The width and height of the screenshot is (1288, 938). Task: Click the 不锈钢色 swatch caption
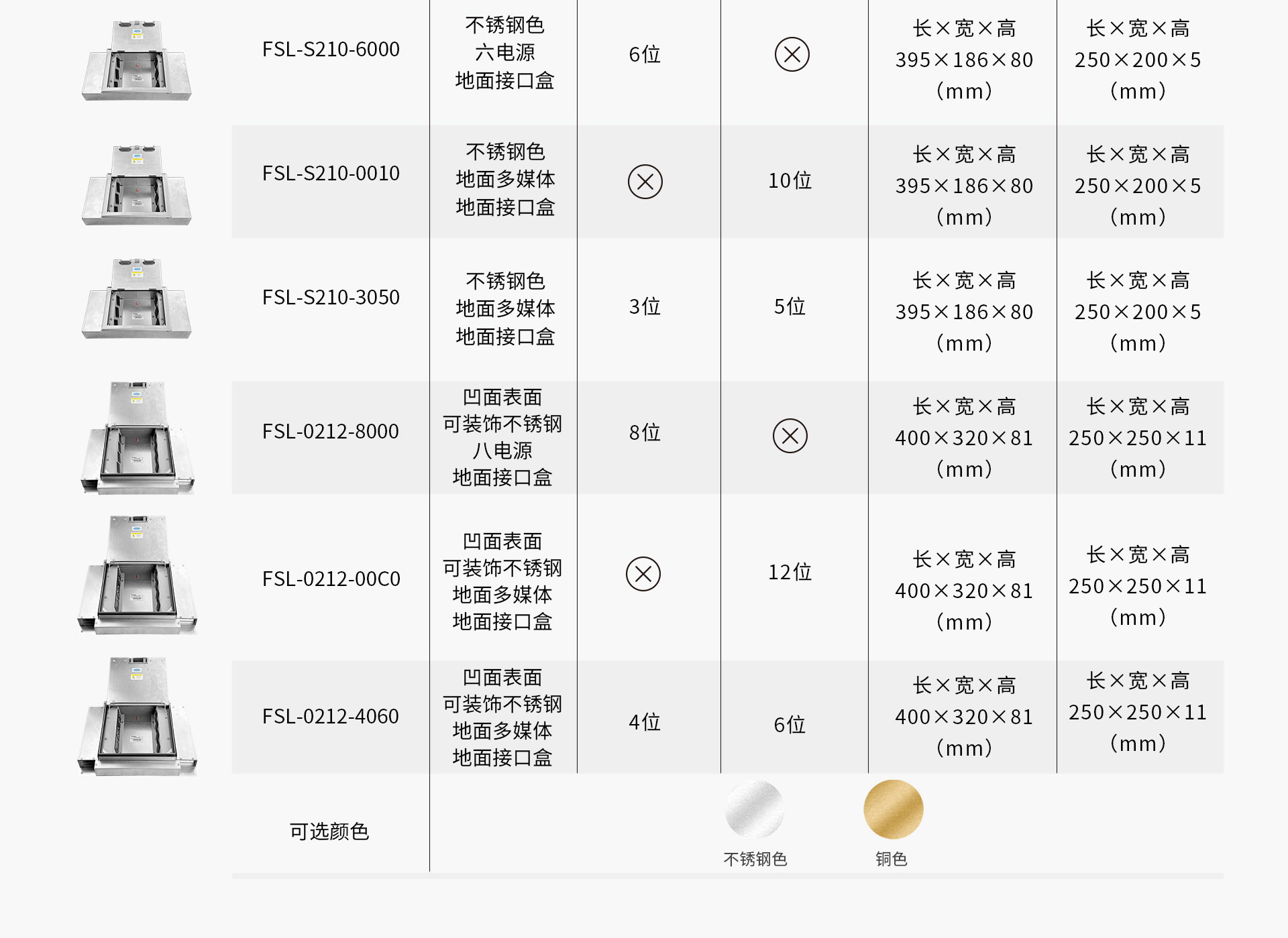click(755, 859)
